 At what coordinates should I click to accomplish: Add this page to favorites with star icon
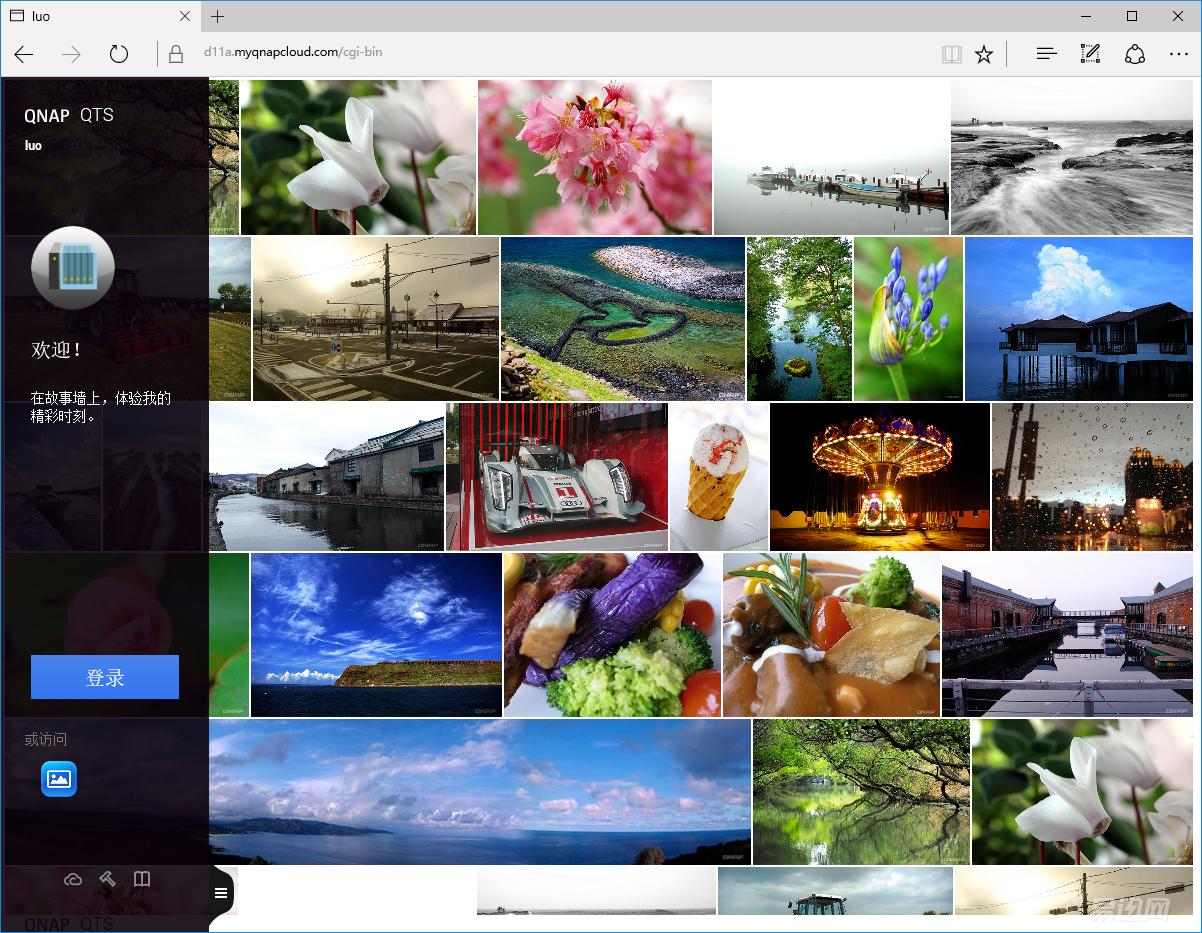(x=984, y=54)
